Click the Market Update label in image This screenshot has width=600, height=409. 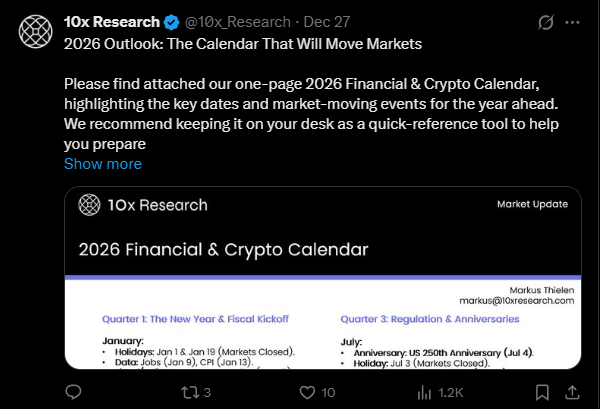(532, 204)
